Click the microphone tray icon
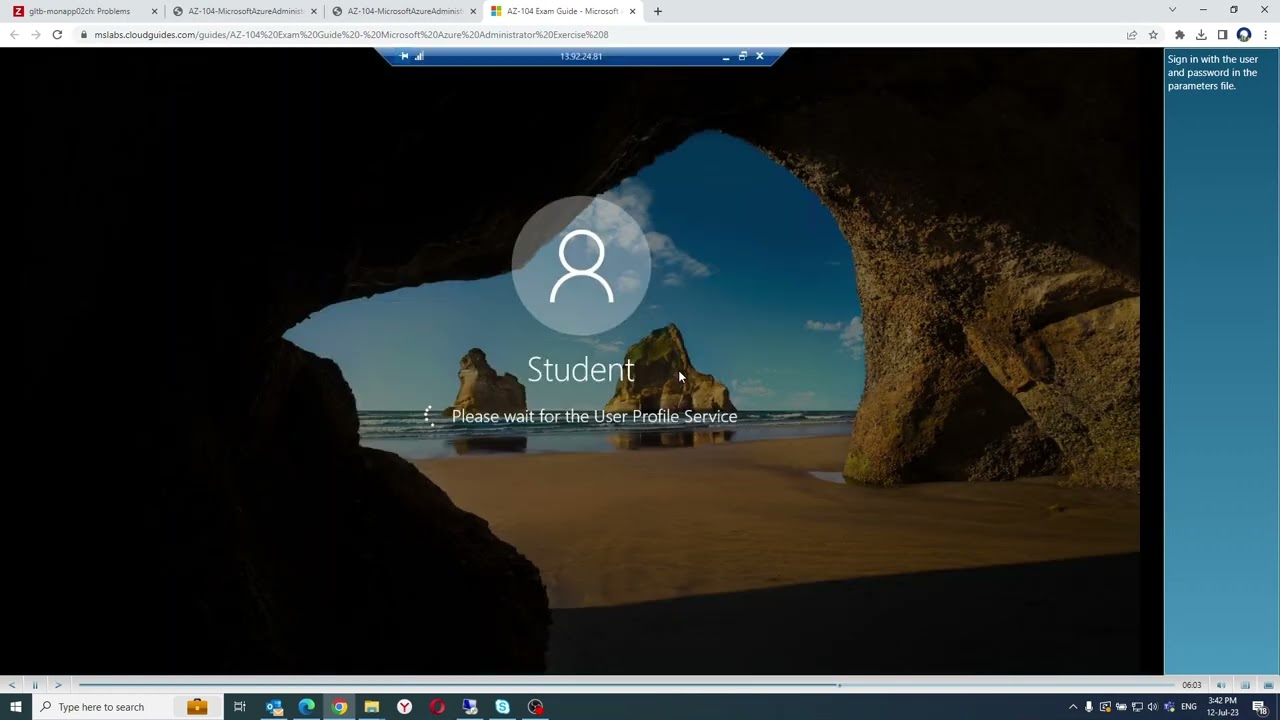Viewport: 1280px width, 720px height. (1089, 707)
